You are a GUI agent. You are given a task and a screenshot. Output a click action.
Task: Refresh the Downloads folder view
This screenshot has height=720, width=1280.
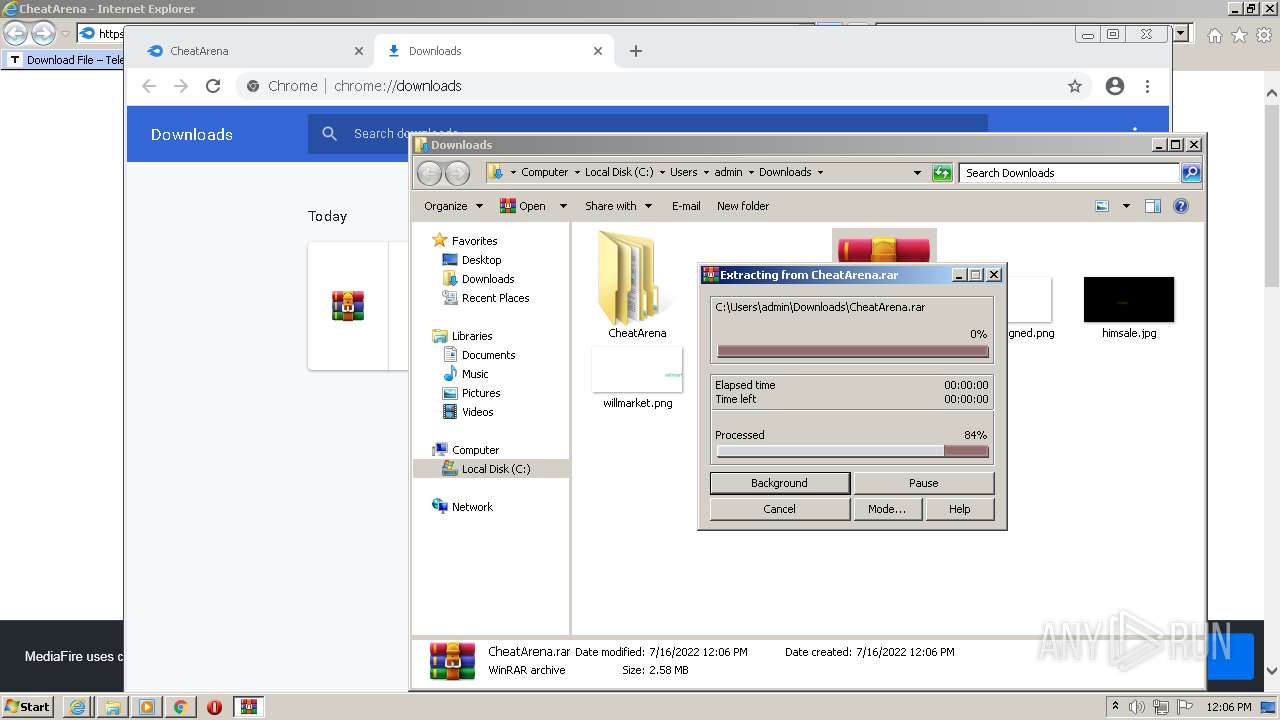pyautogui.click(x=942, y=172)
